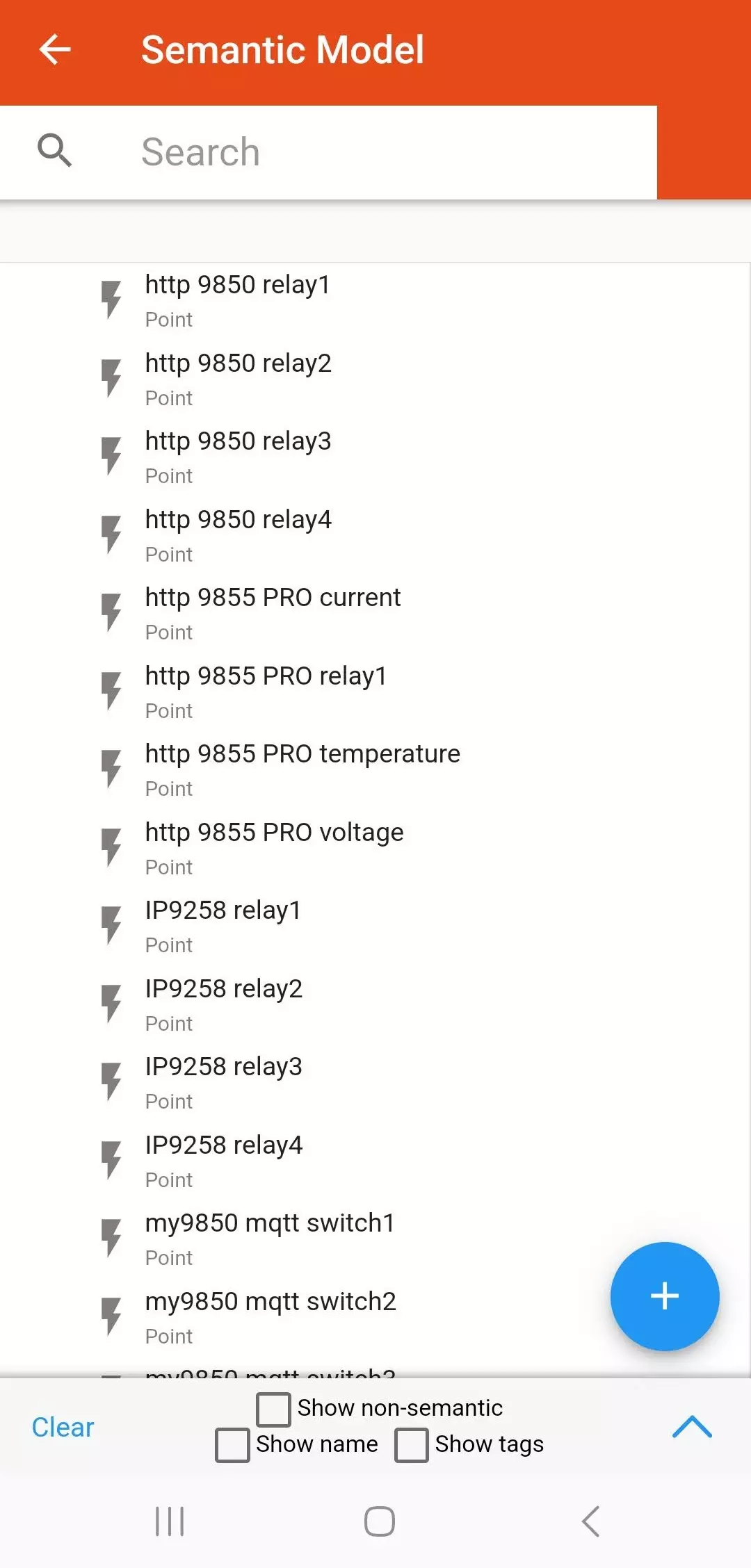Click lightning icon beside http 9855 PRO voltage

click(x=111, y=847)
